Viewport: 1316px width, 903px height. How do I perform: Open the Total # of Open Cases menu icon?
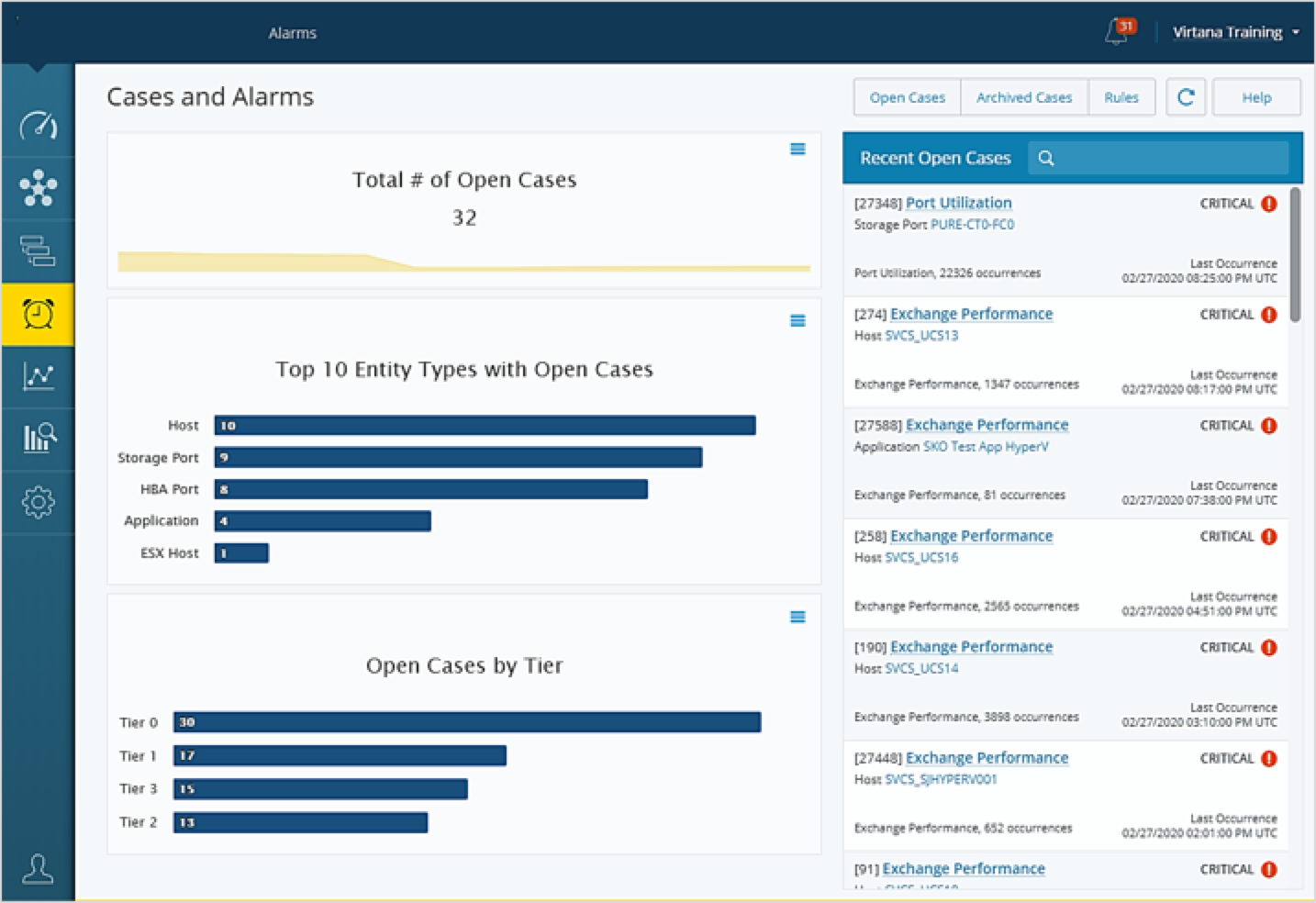point(797,149)
